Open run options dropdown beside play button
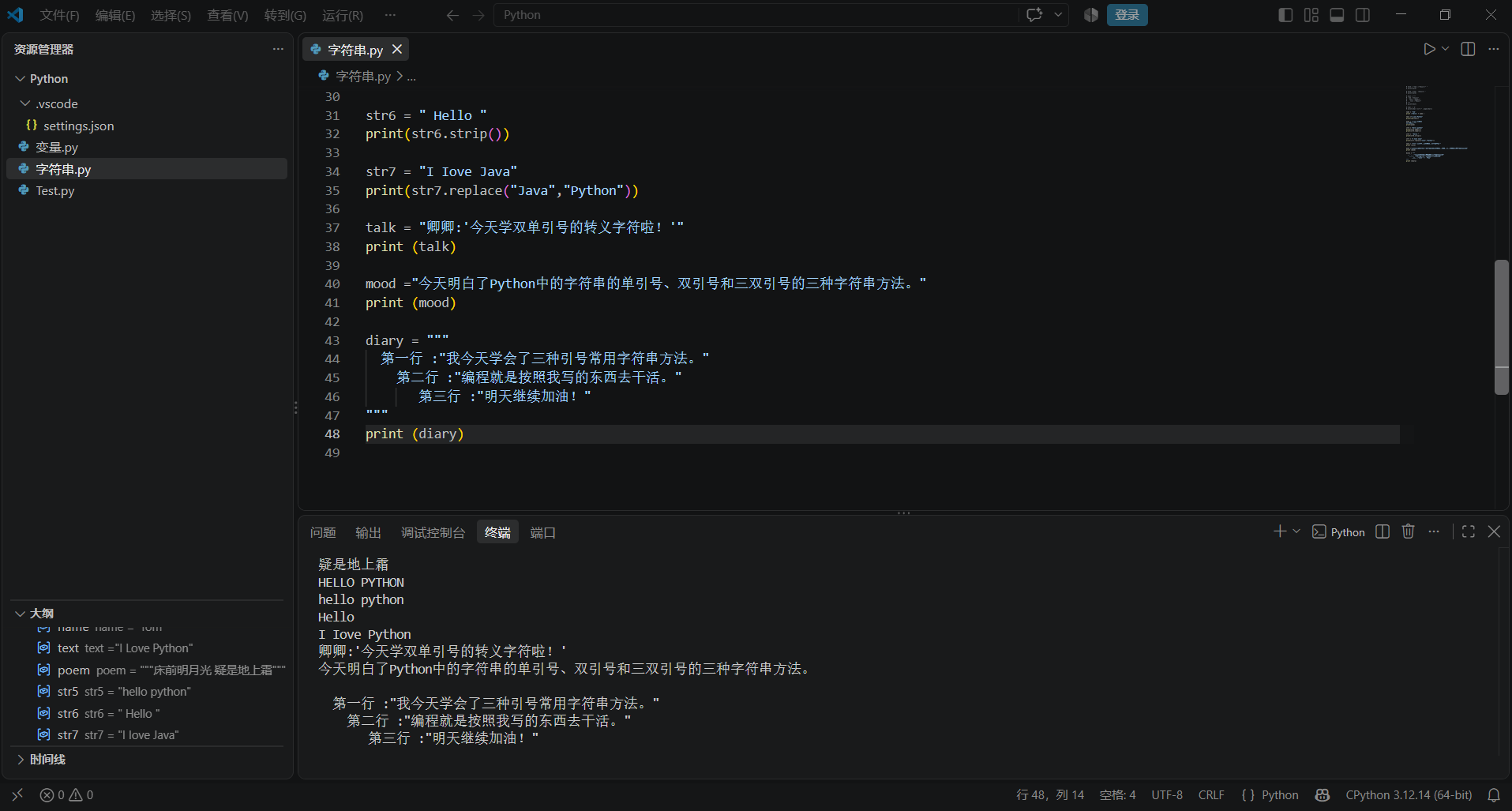 click(x=1446, y=49)
